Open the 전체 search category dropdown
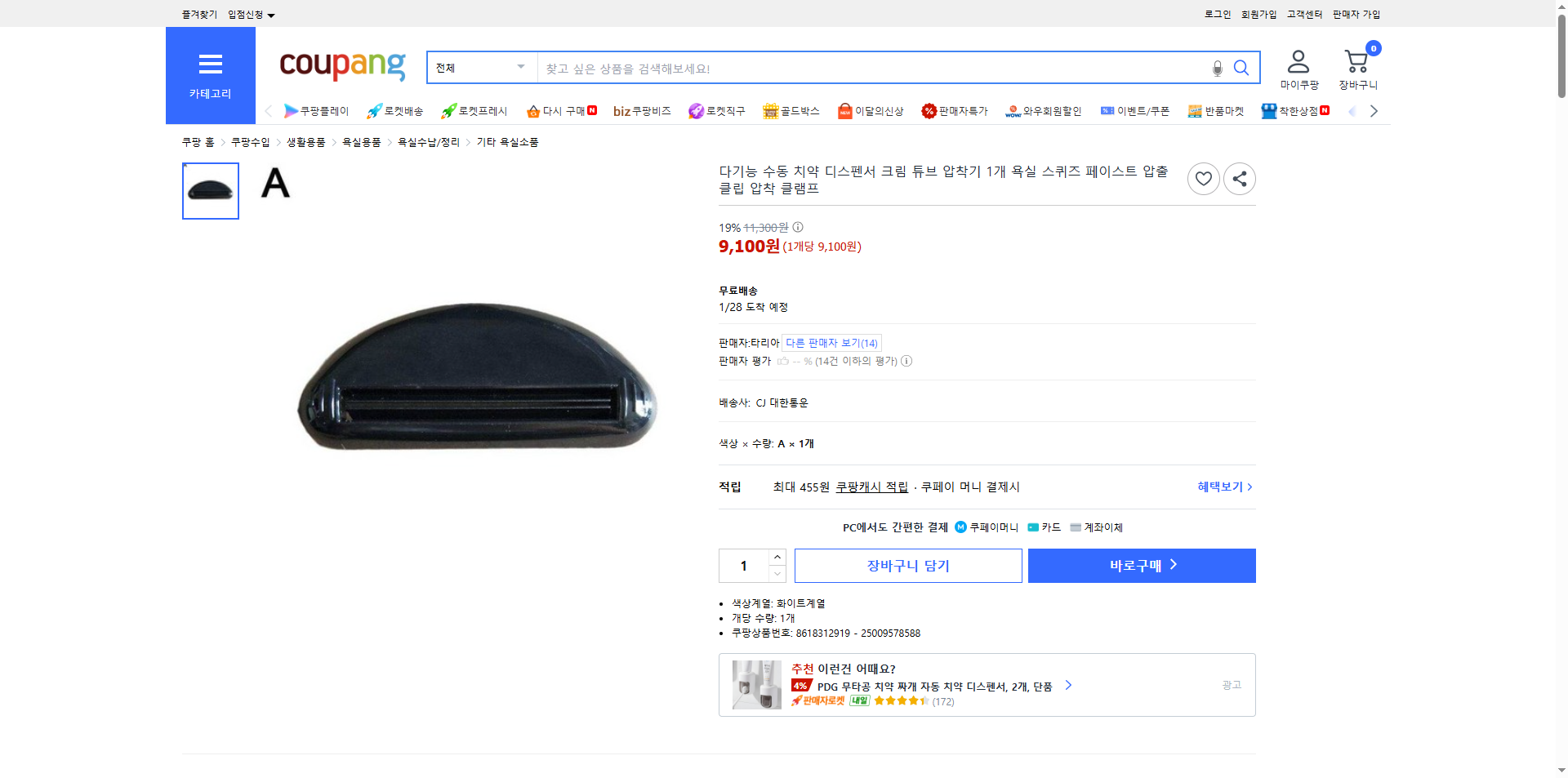This screenshot has height=778, width=1568. (480, 67)
